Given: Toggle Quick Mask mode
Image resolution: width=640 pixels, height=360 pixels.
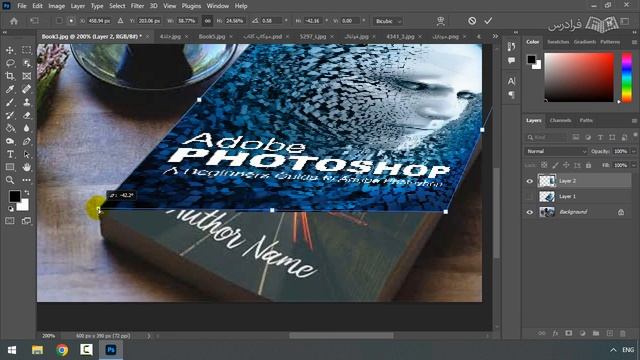Looking at the screenshot, I should 10,221.
